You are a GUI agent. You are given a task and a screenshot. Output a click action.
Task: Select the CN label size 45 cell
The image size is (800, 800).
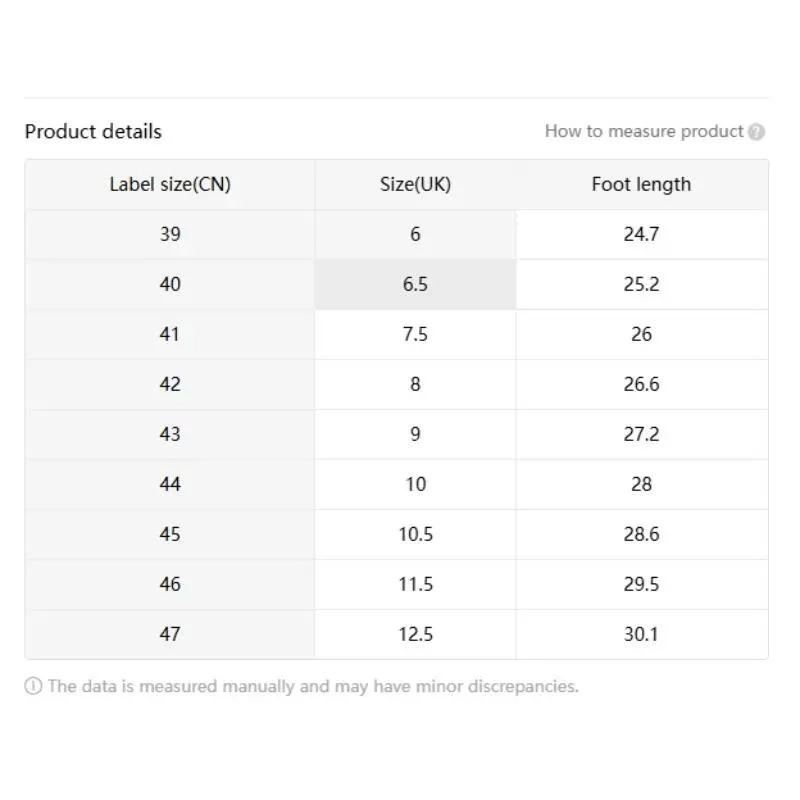[170, 534]
